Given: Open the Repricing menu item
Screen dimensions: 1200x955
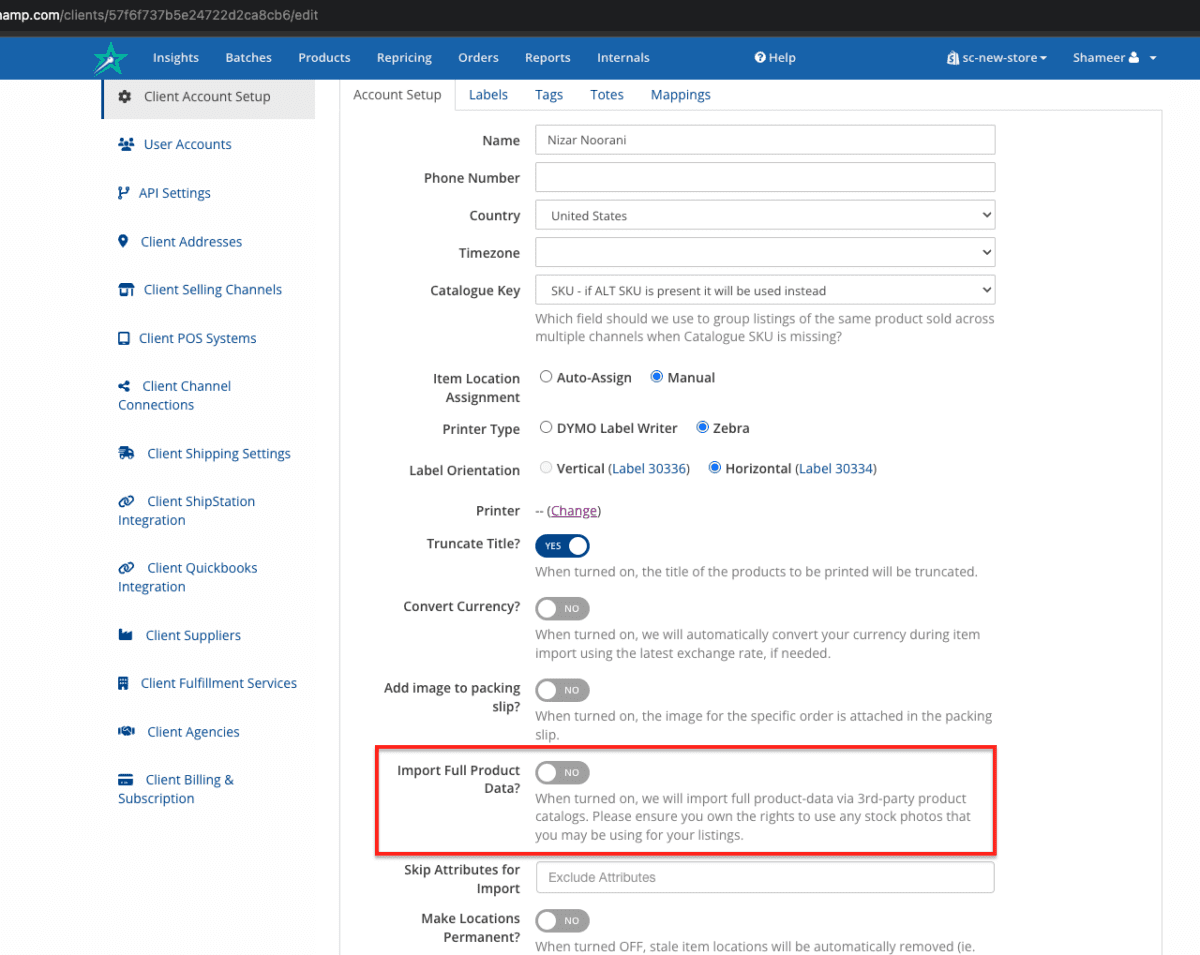Looking at the screenshot, I should tap(404, 58).
